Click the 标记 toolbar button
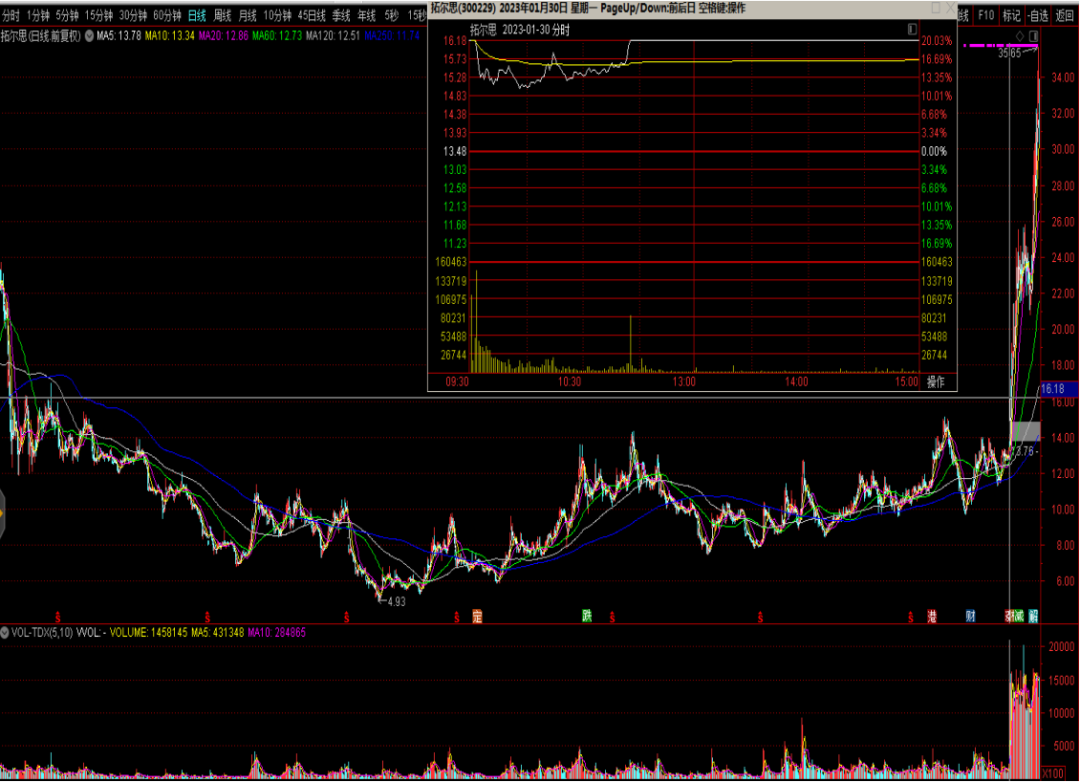 [1012, 15]
